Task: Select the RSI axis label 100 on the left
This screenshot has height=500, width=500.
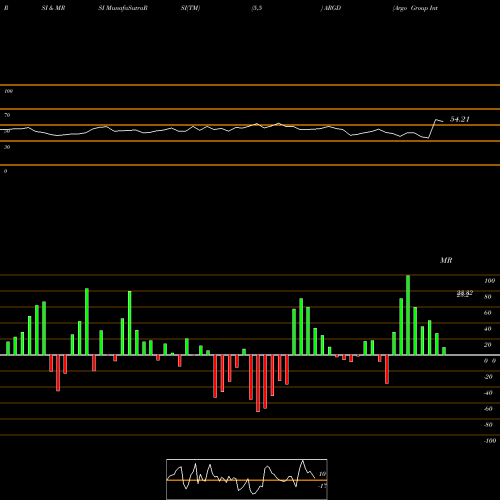Action: click(x=8, y=91)
